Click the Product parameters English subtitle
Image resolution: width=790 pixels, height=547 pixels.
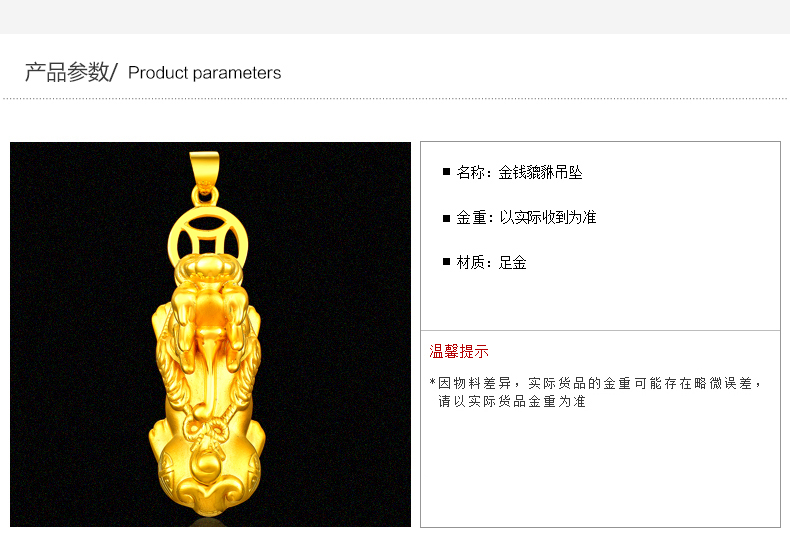205,73
